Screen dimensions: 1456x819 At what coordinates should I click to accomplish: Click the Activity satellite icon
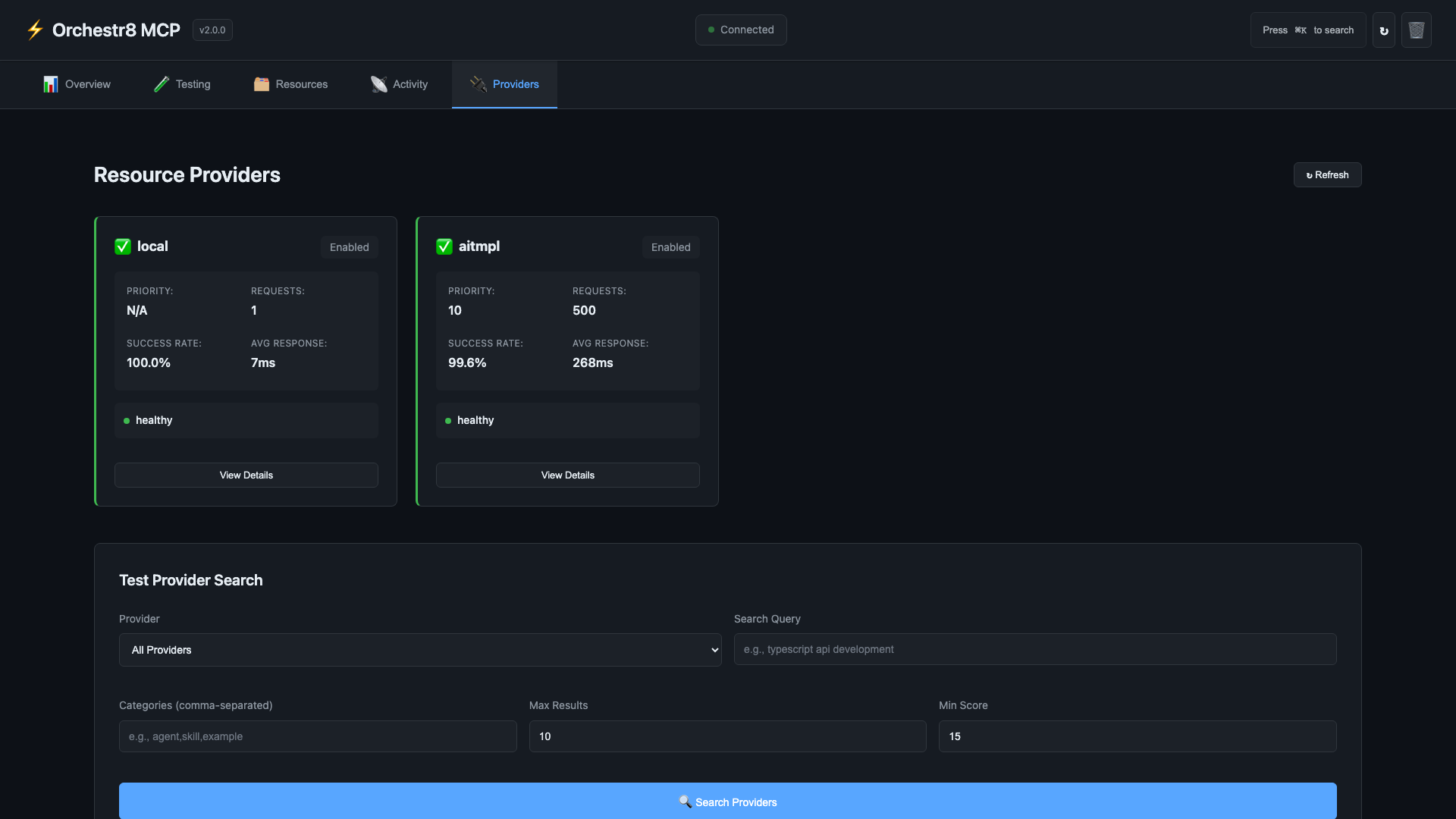(378, 84)
